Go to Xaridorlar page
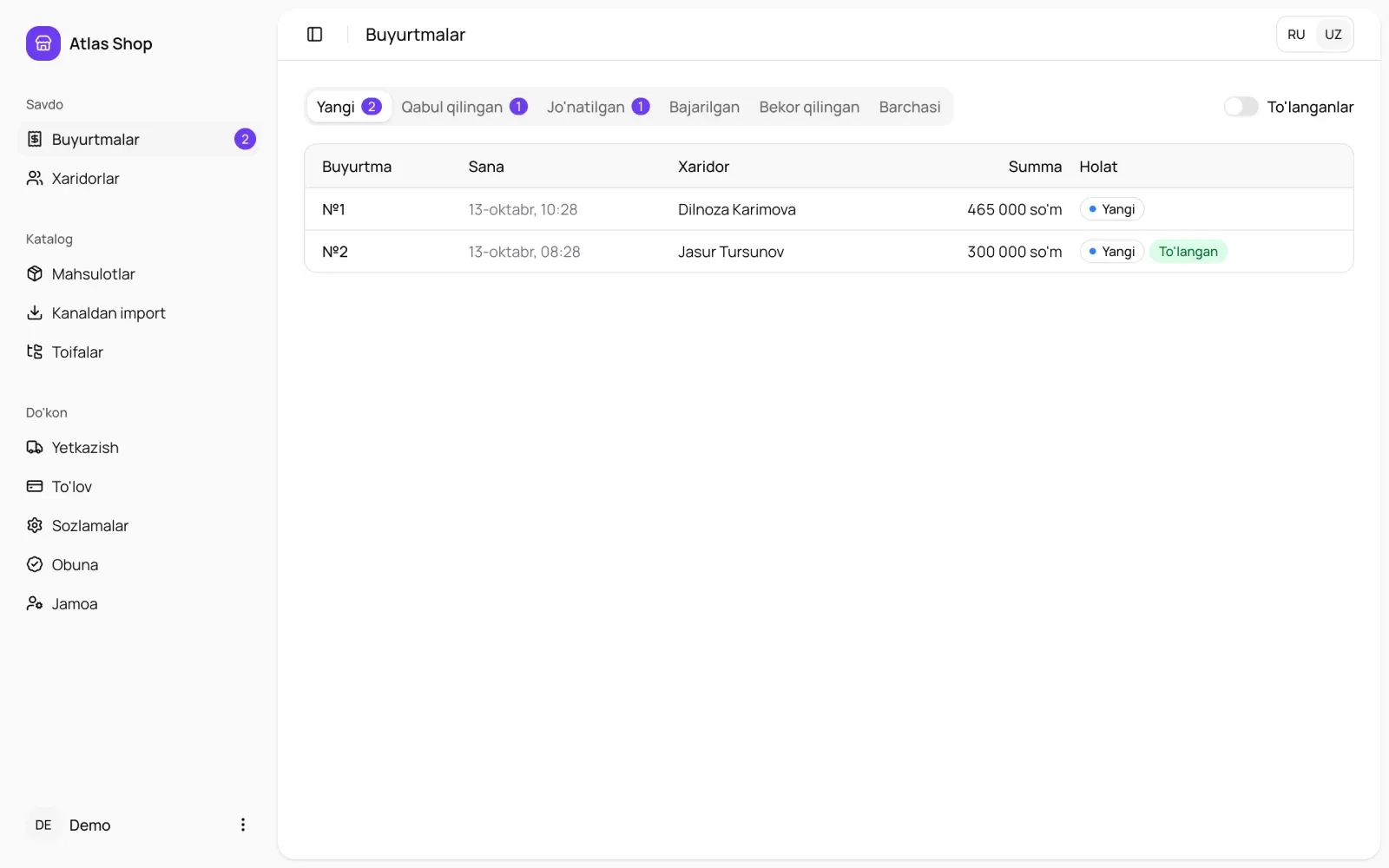The image size is (1389, 868). tap(139, 178)
